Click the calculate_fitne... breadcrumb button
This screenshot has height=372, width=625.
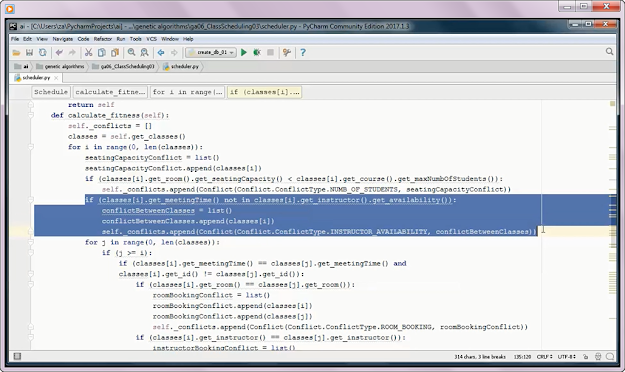click(x=110, y=92)
